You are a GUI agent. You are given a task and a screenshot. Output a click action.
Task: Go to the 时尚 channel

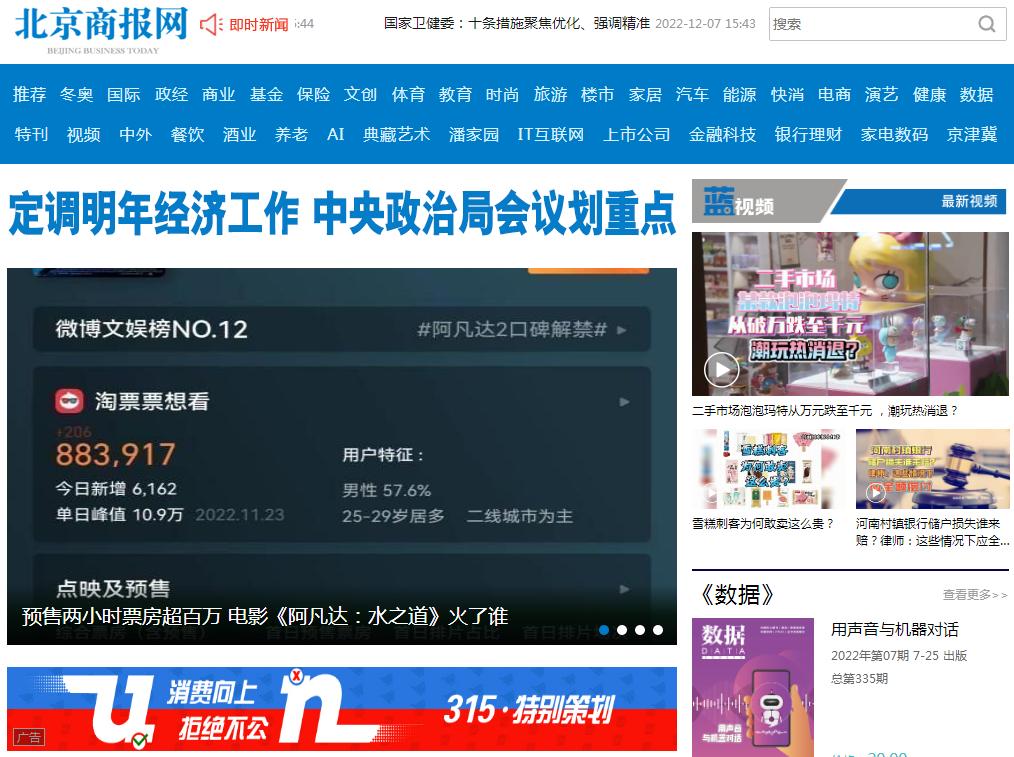click(502, 94)
